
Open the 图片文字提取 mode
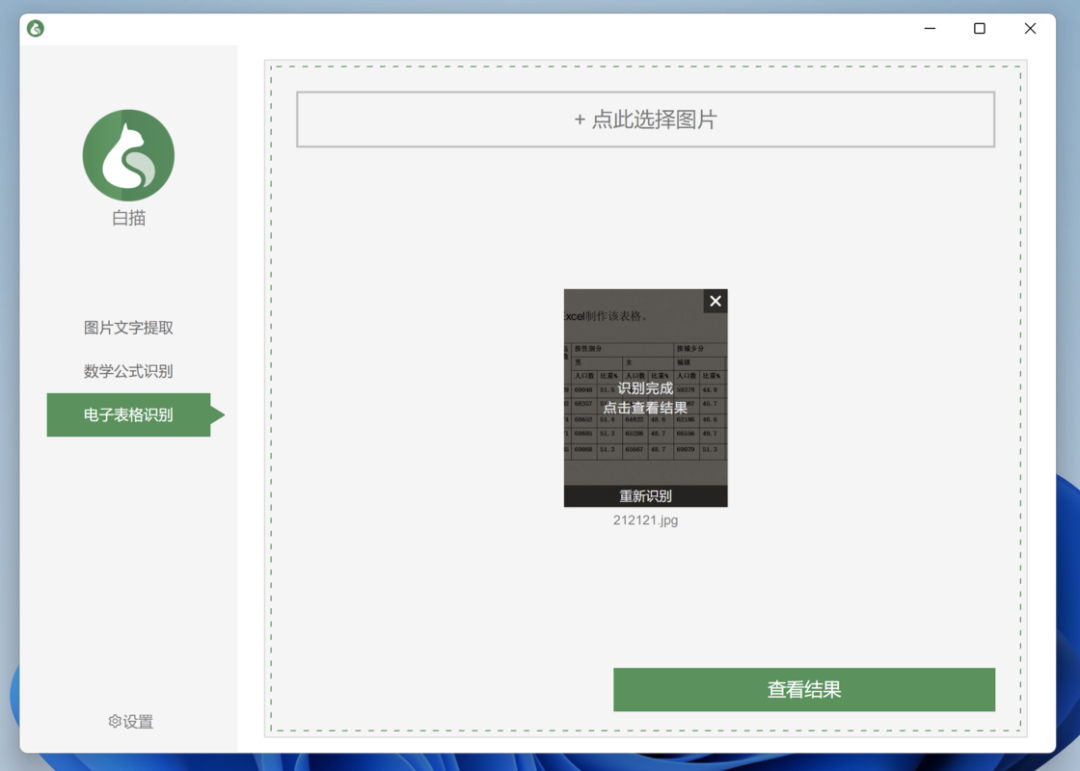point(128,328)
